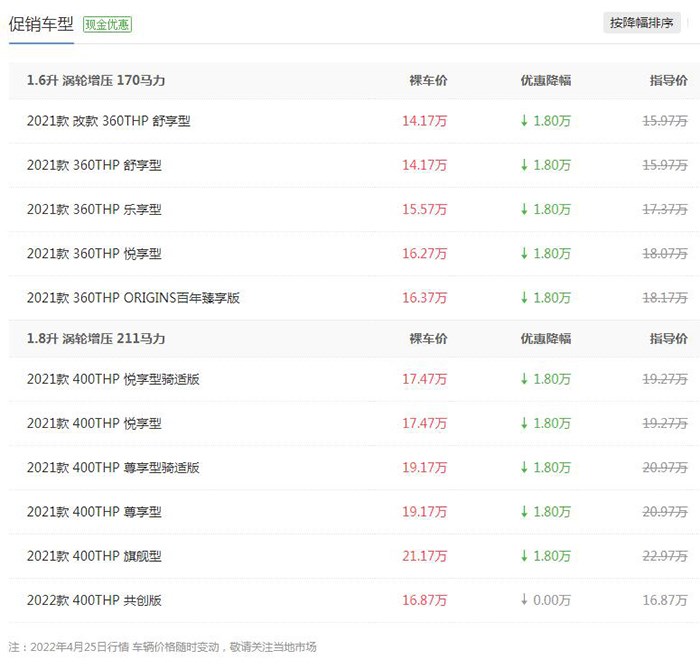Viewport: 700px width, 669px height.
Task: Open 2021款 360THP 乐享型 model link
Action: (94, 209)
